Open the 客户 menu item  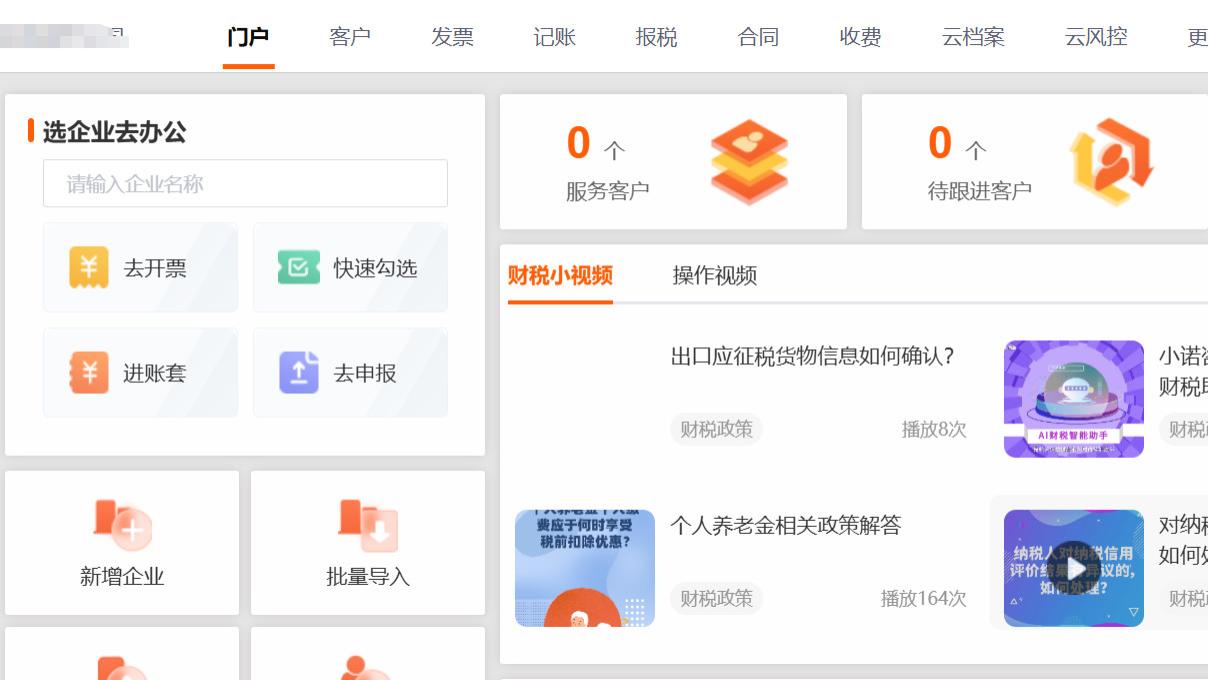[x=350, y=37]
